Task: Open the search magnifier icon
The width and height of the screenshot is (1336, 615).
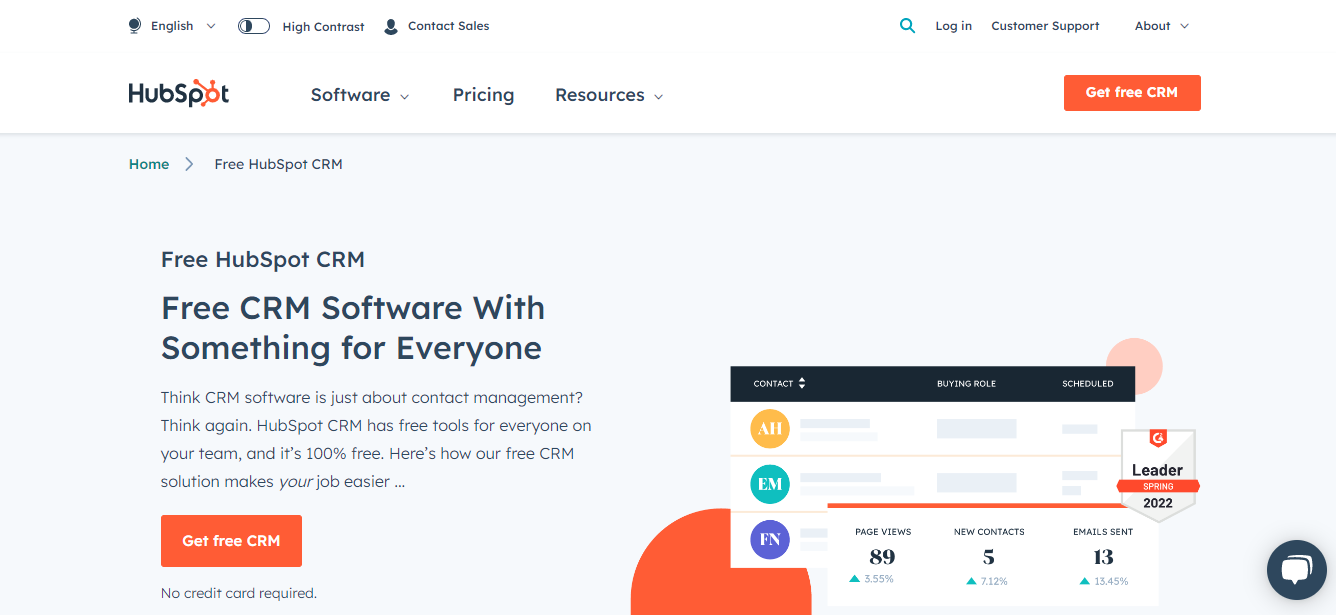Action: [x=907, y=26]
